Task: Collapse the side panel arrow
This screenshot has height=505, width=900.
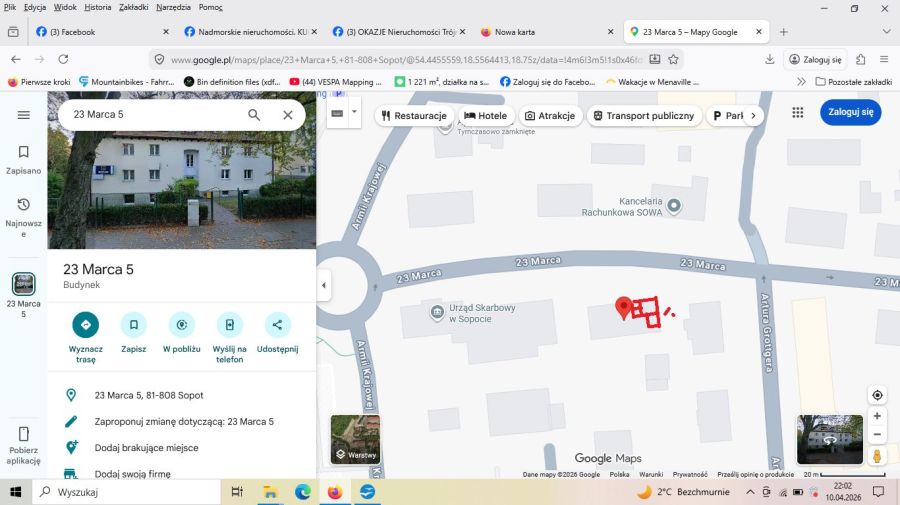Action: coord(324,285)
